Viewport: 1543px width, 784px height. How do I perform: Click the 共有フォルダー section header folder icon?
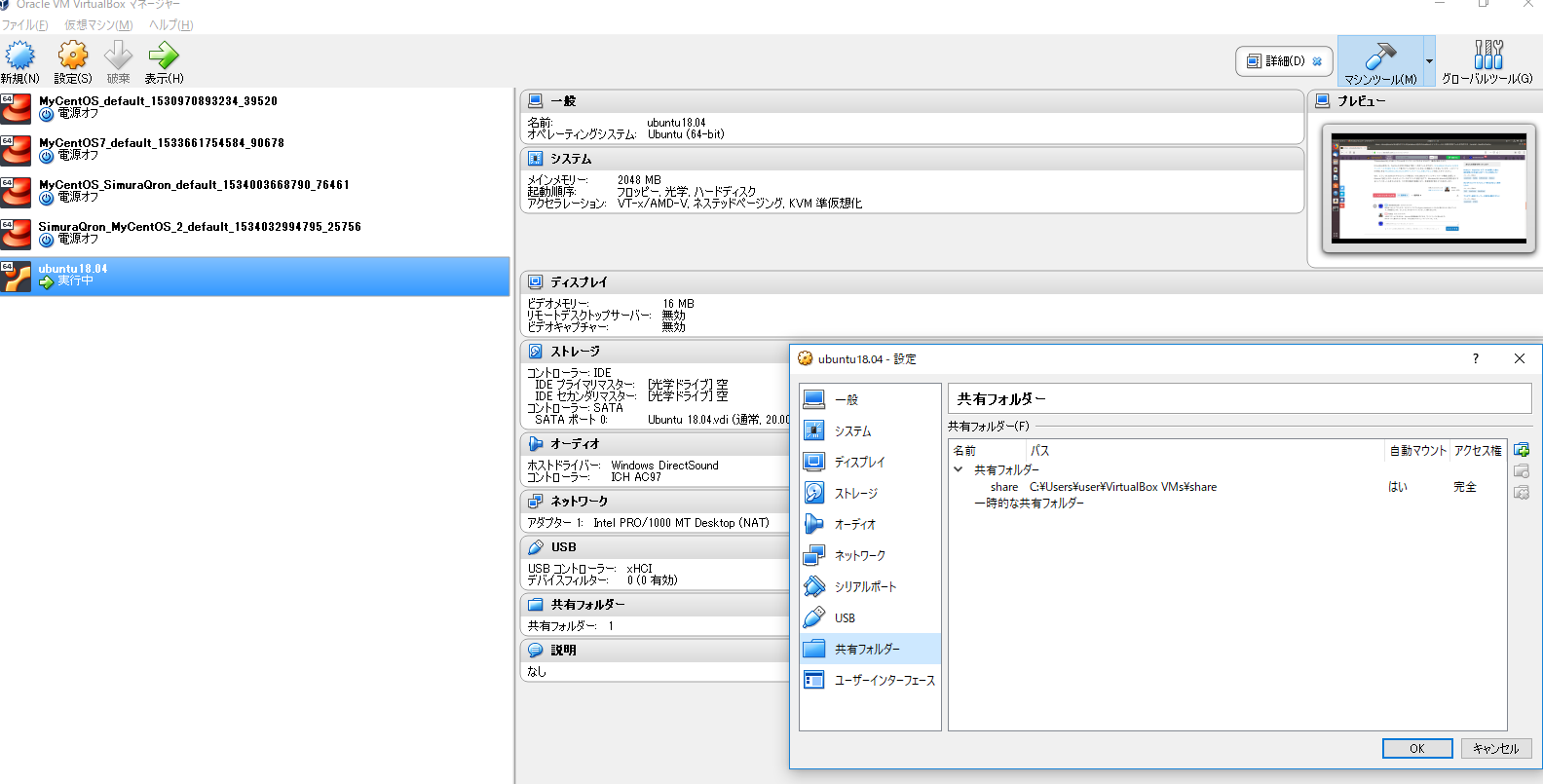point(536,604)
